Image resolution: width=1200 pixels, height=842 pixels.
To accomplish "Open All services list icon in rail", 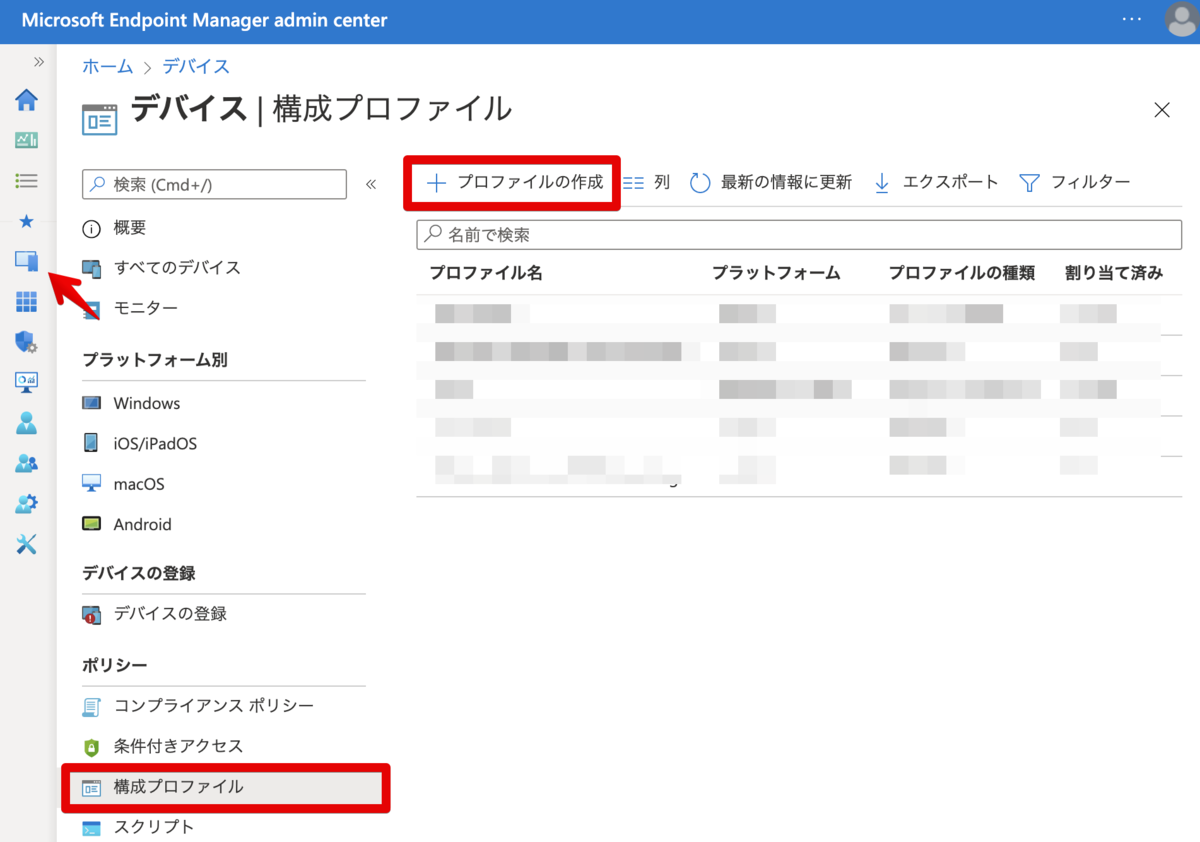I will click(27, 181).
